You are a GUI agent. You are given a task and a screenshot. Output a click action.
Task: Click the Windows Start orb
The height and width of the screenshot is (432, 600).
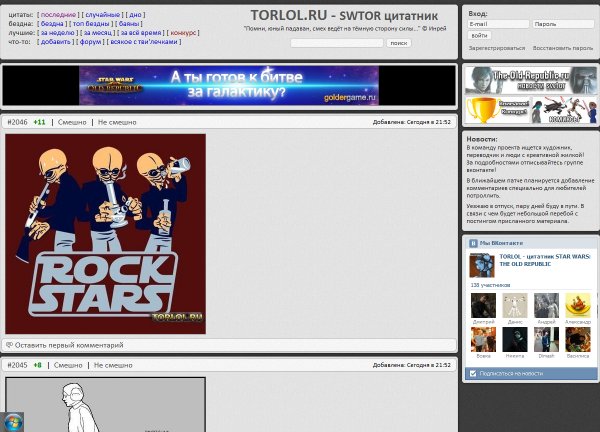click(x=12, y=421)
